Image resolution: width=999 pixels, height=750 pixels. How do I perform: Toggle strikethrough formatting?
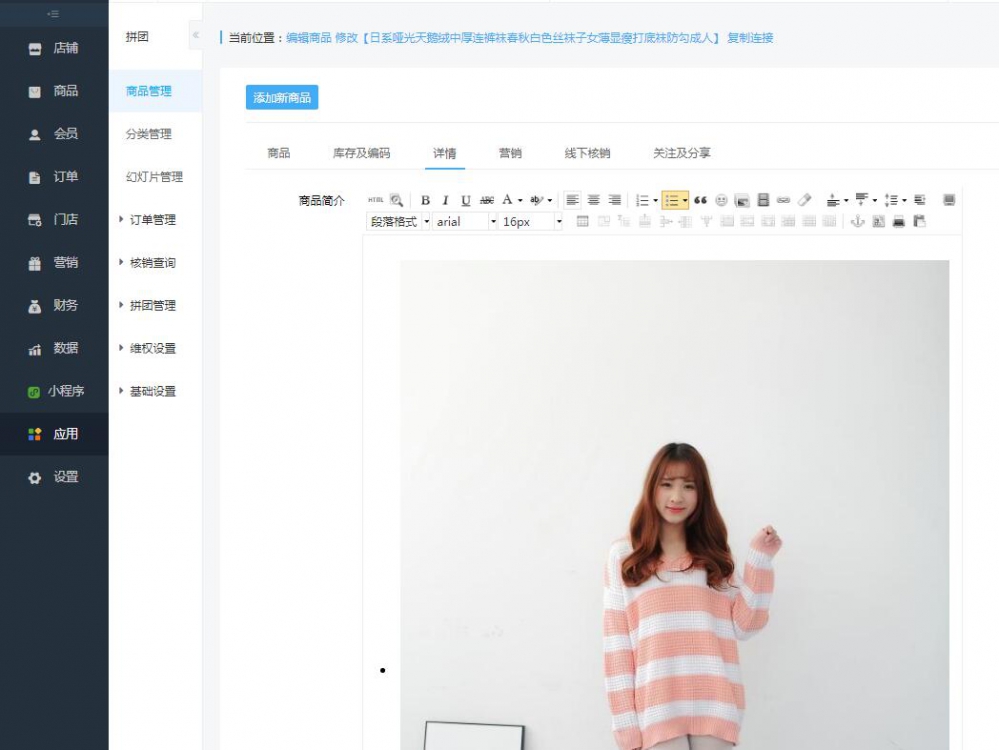[487, 200]
